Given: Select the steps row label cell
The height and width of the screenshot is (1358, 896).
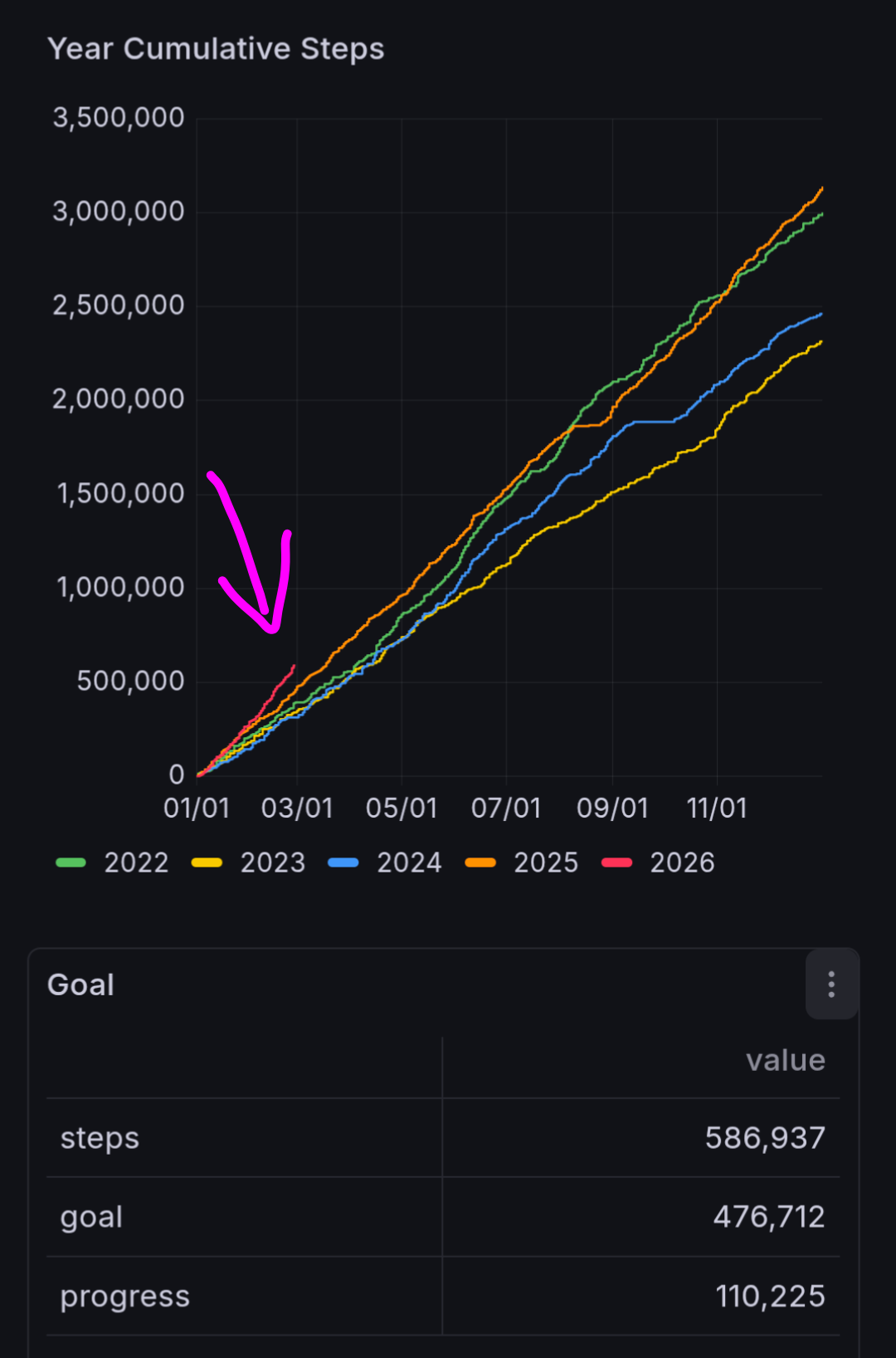Looking at the screenshot, I should (100, 1137).
